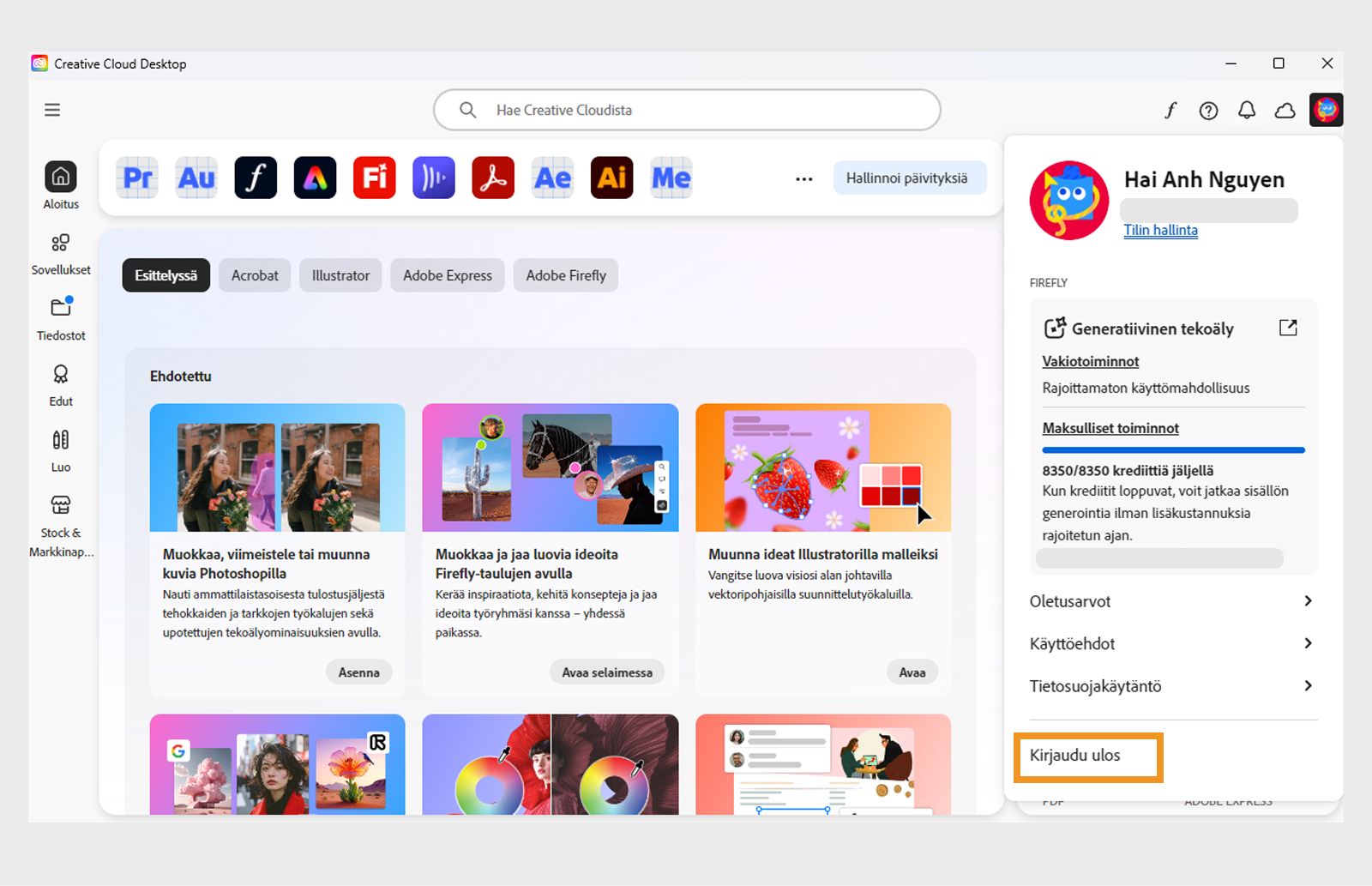
Task: Click the Hae Creative Cloudista search field
Action: pos(687,110)
